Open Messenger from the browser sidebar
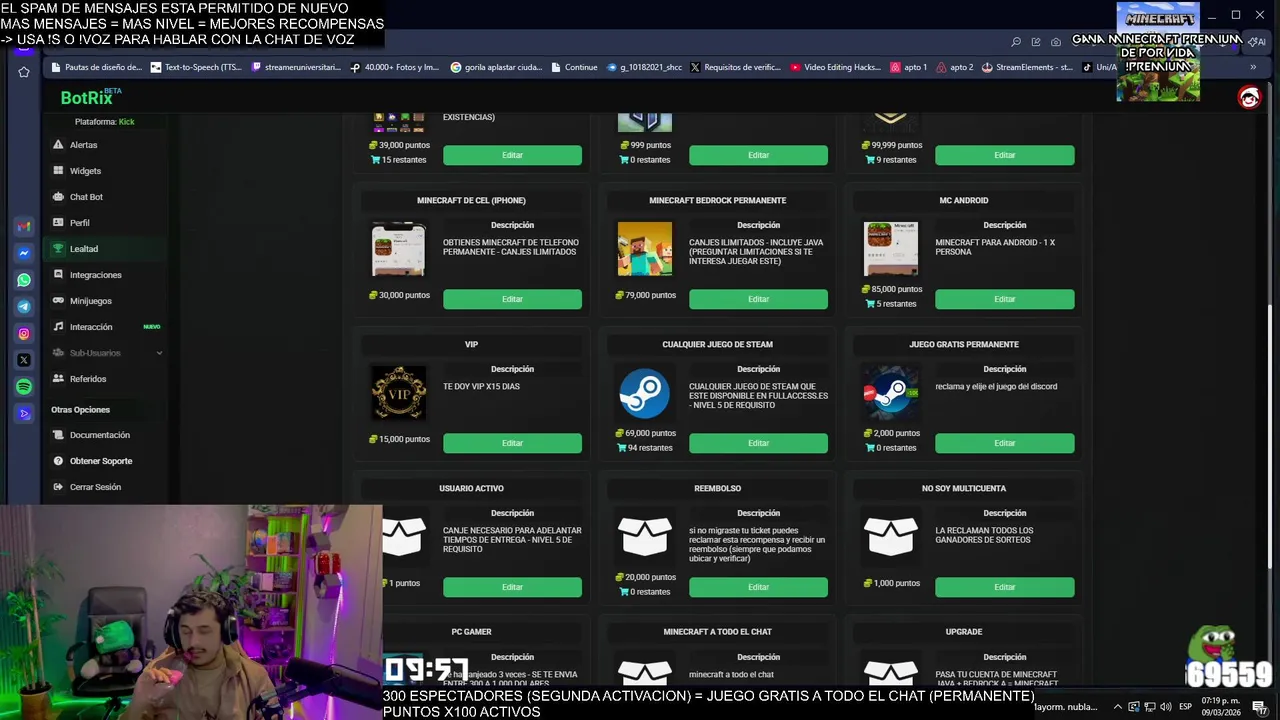 click(x=24, y=254)
